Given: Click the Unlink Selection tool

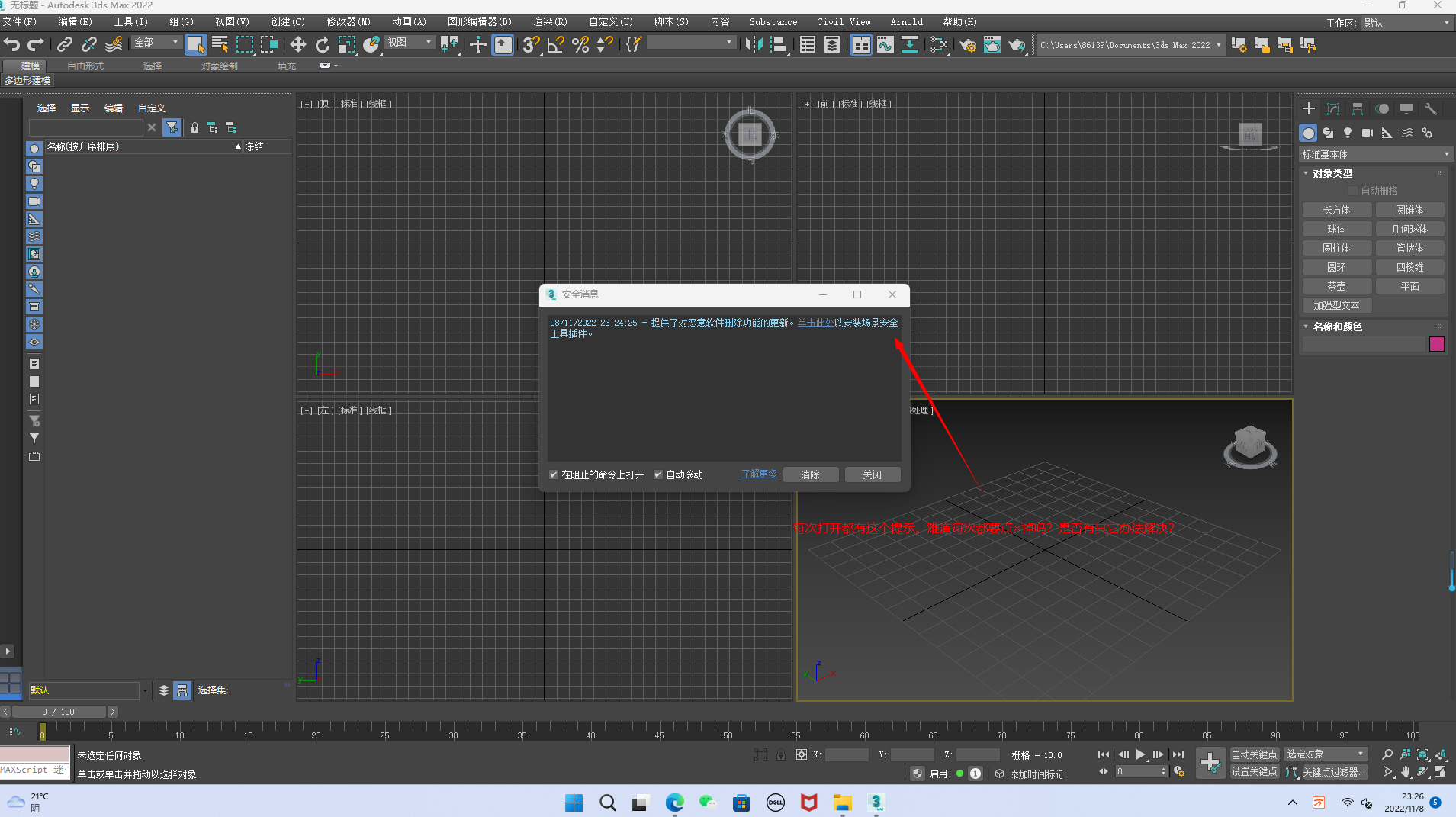Looking at the screenshot, I should click(89, 45).
